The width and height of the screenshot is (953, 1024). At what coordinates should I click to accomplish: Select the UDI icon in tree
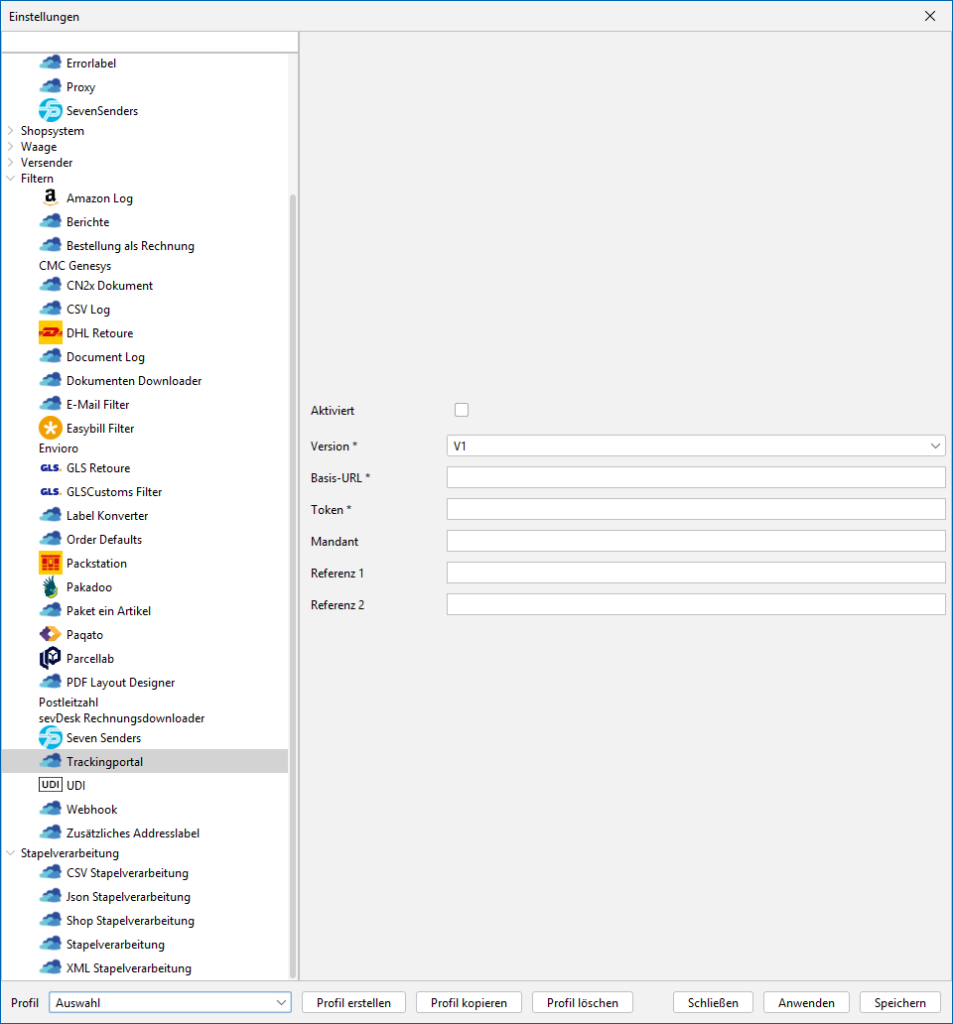50,786
